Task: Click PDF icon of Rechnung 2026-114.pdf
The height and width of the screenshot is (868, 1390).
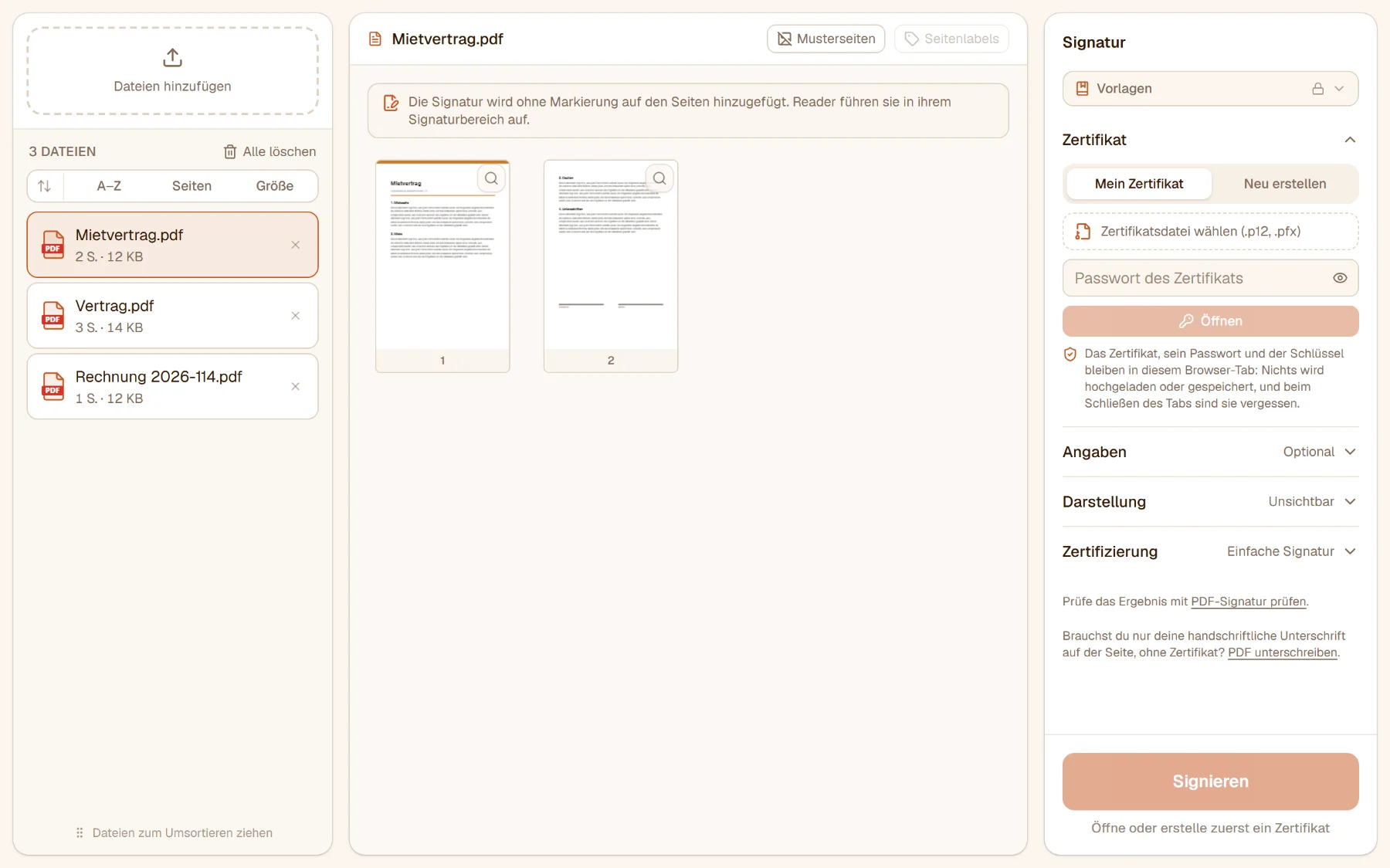Action: click(x=53, y=387)
